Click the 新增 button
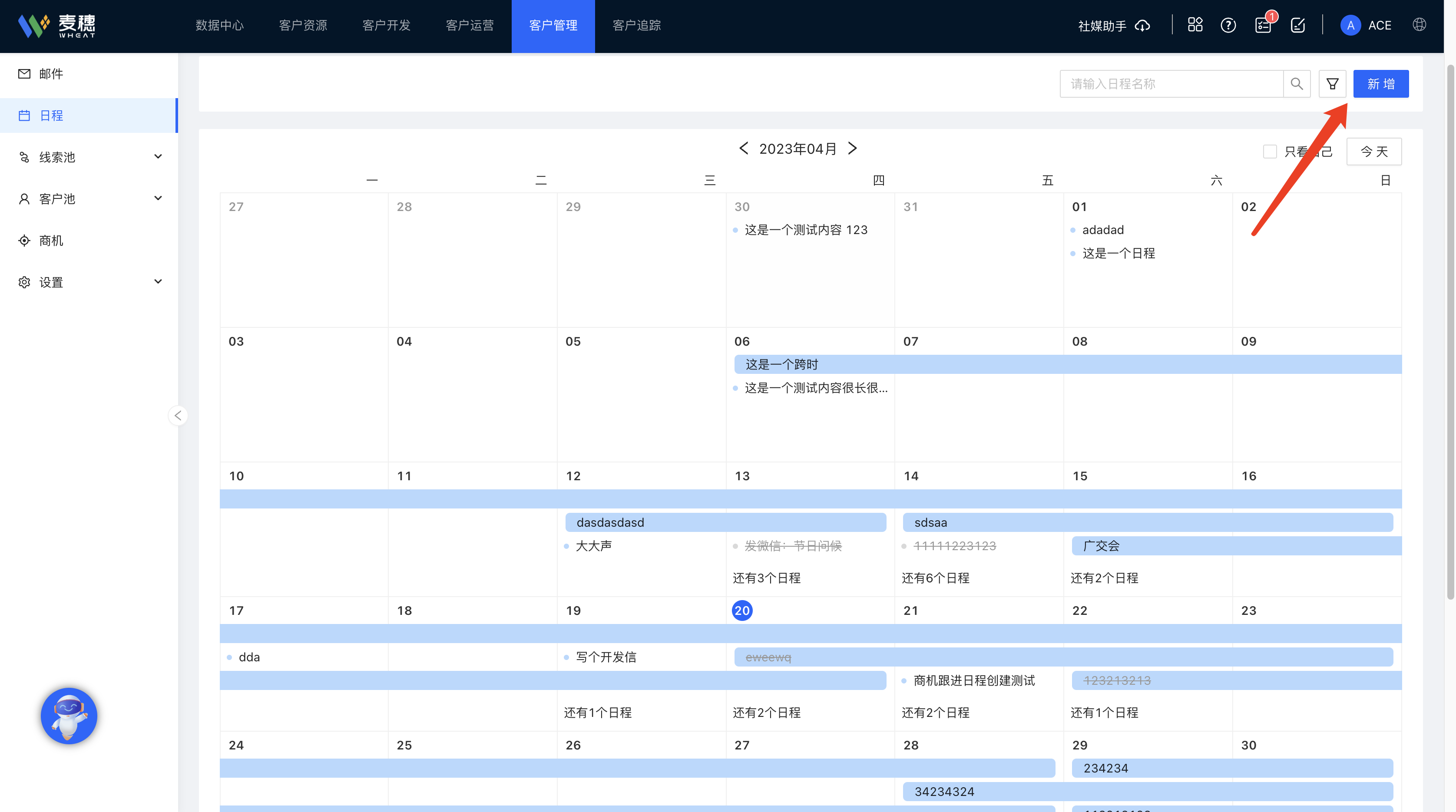Viewport: 1456px width, 812px height. (1380, 84)
